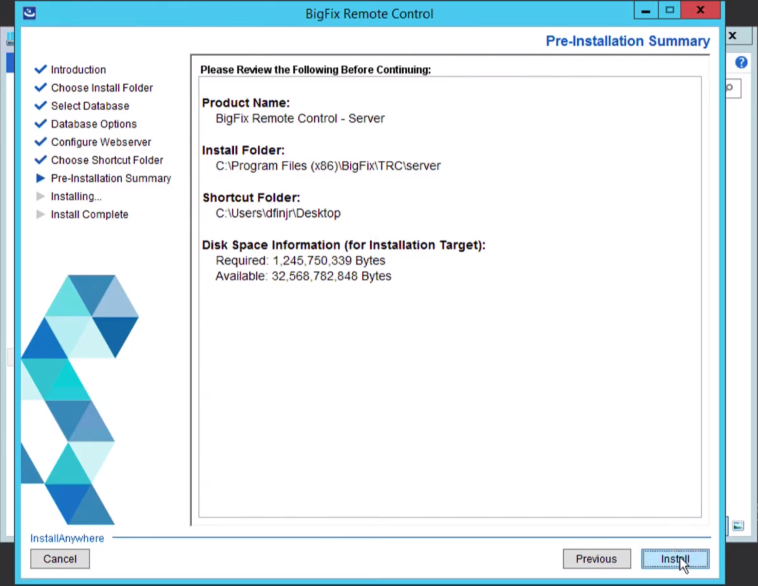
Task: Click the Disk Space Information heading
Action: point(344,245)
